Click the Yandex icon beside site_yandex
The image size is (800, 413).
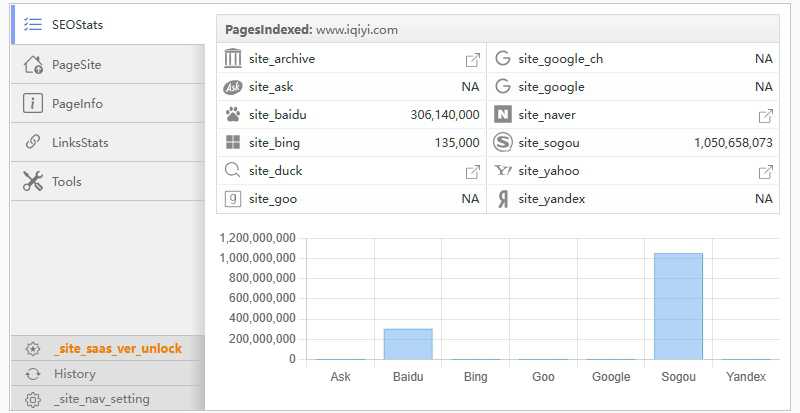[x=502, y=199]
